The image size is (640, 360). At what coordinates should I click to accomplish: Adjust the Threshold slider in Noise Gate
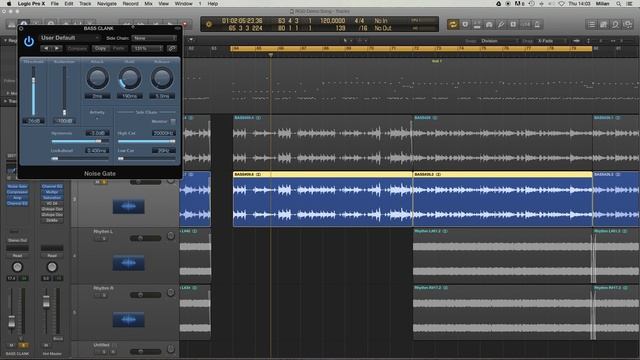(33, 91)
